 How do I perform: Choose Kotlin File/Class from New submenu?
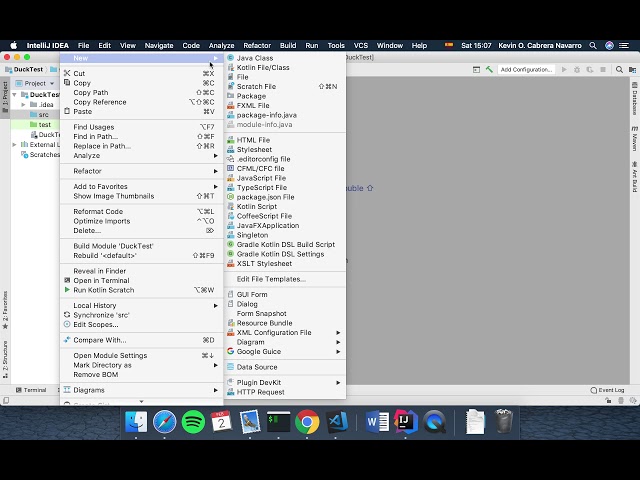click(284, 67)
